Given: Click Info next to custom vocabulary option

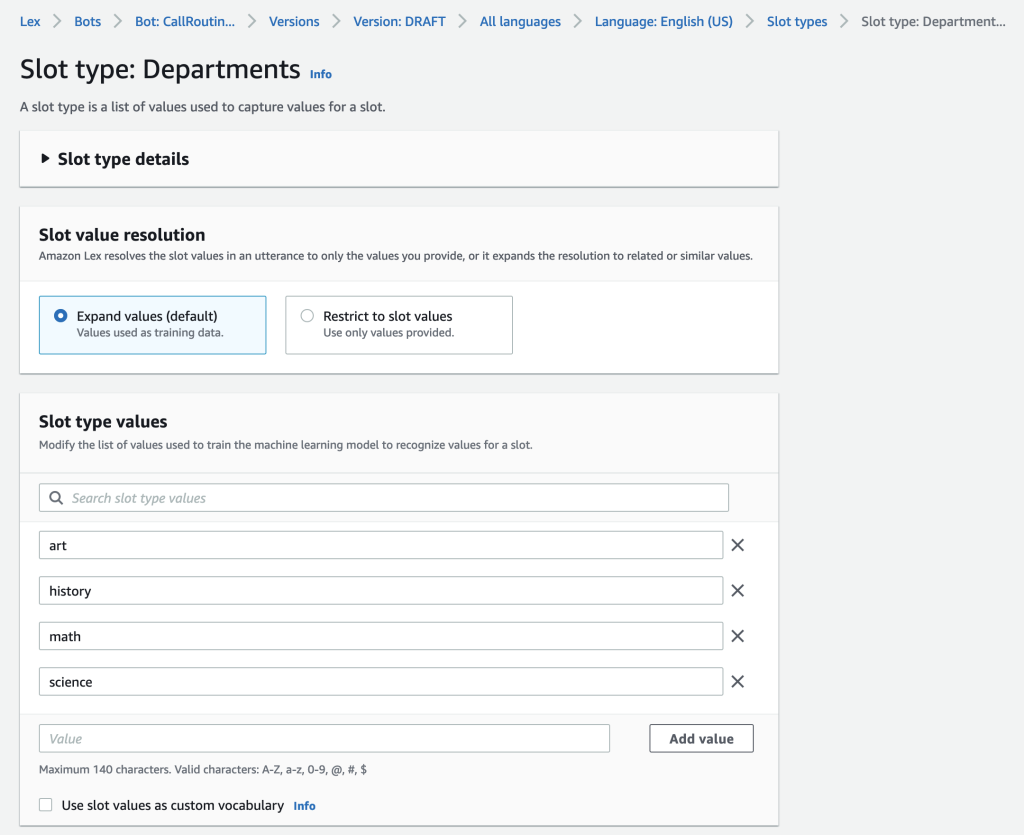Looking at the screenshot, I should pos(304,805).
